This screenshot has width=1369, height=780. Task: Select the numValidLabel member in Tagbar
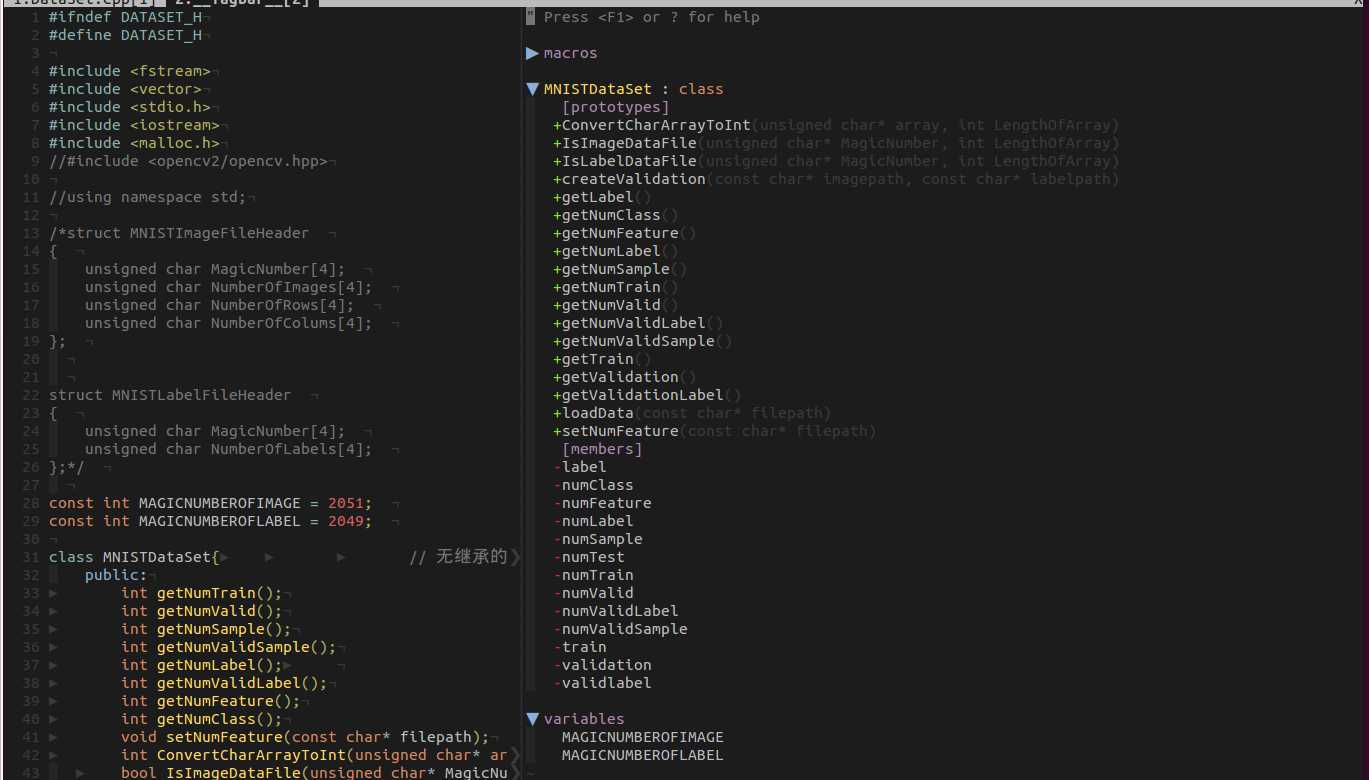pyautogui.click(x=620, y=611)
